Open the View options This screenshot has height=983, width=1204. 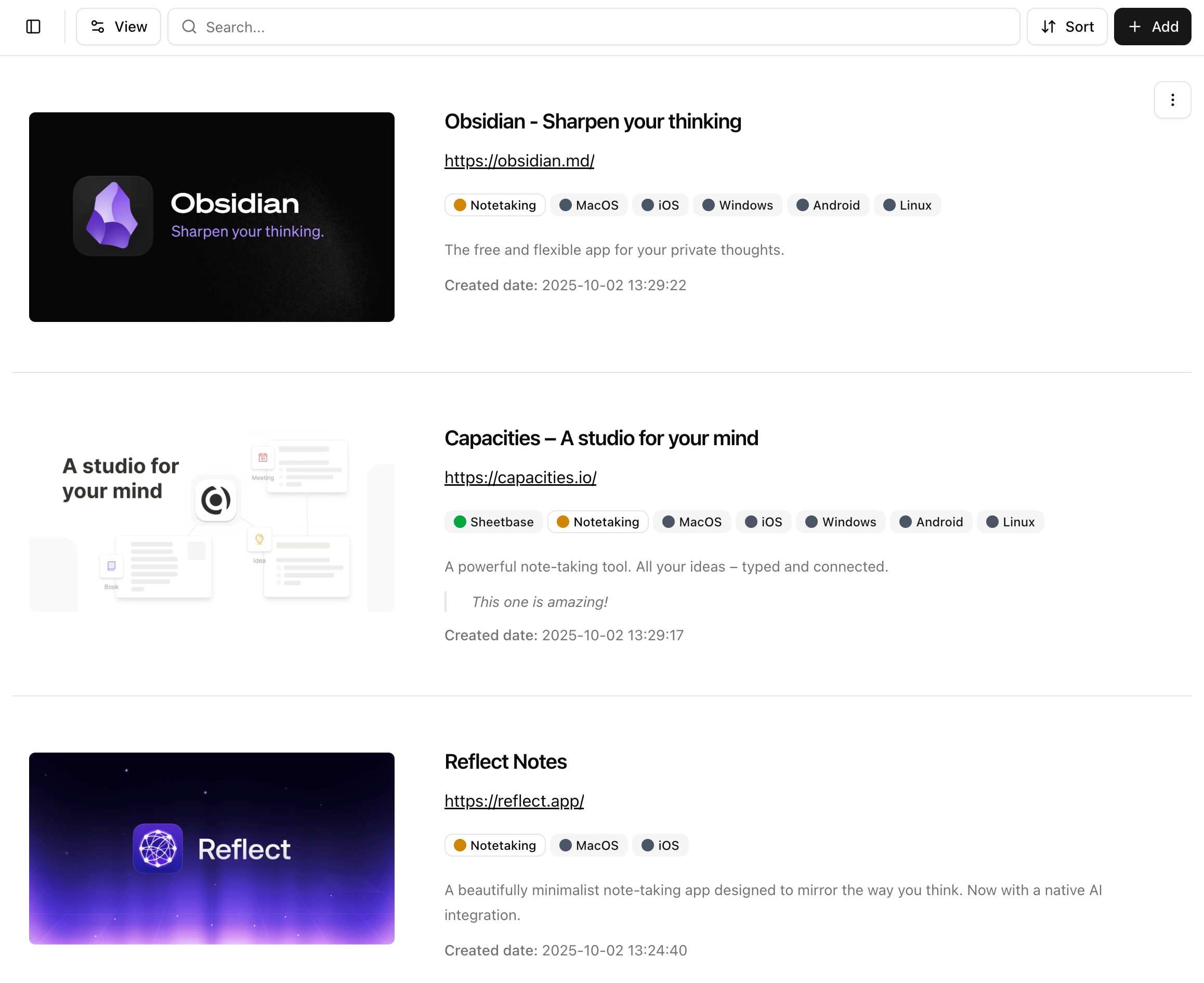[119, 27]
